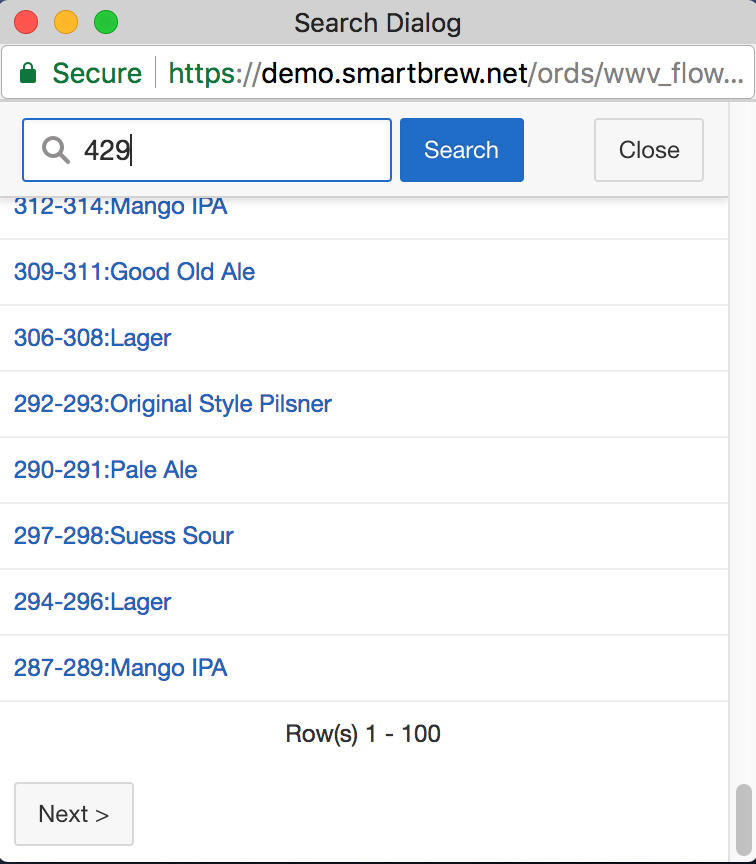Click the Close dialog button
756x864 pixels.
pos(649,150)
